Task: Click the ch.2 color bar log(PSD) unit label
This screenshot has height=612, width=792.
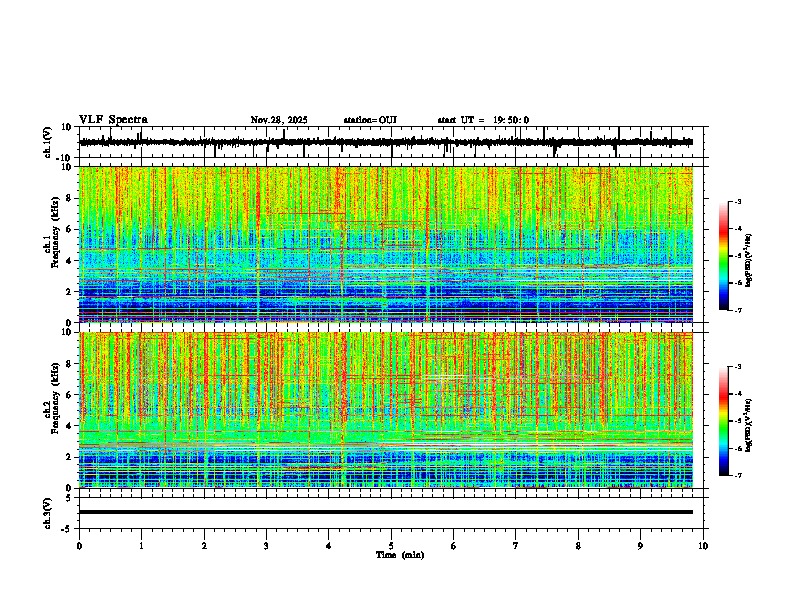Action: [749, 426]
